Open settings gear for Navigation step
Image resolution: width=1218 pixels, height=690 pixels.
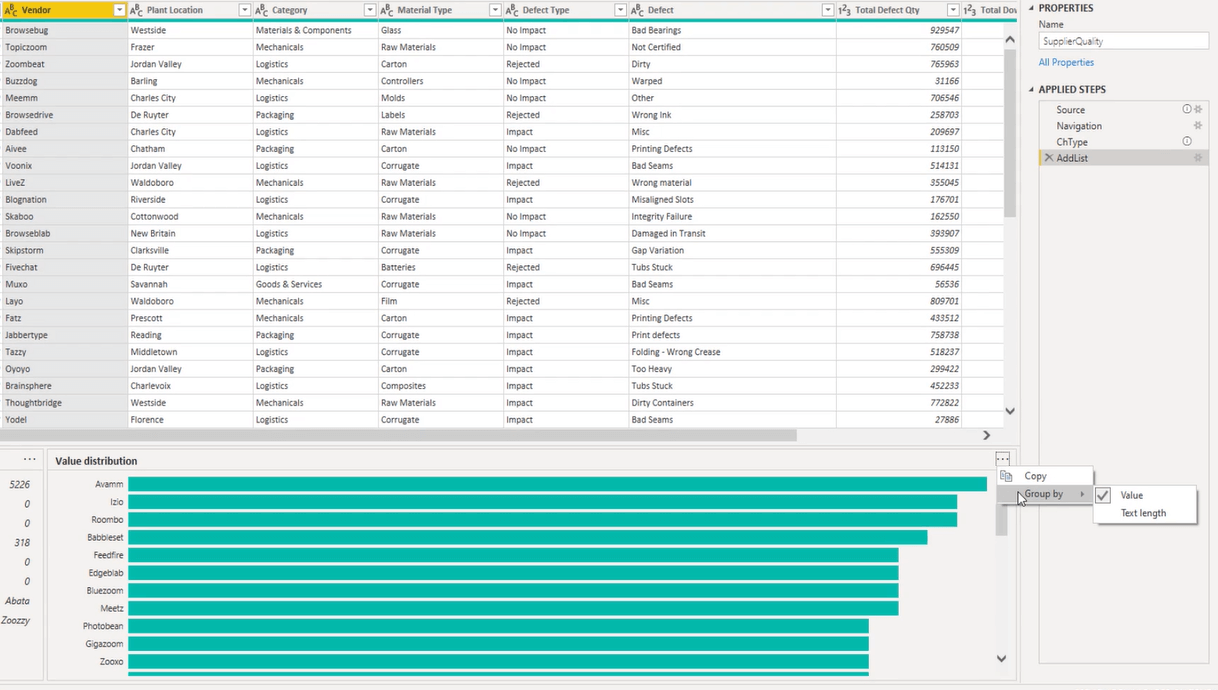coord(1198,125)
